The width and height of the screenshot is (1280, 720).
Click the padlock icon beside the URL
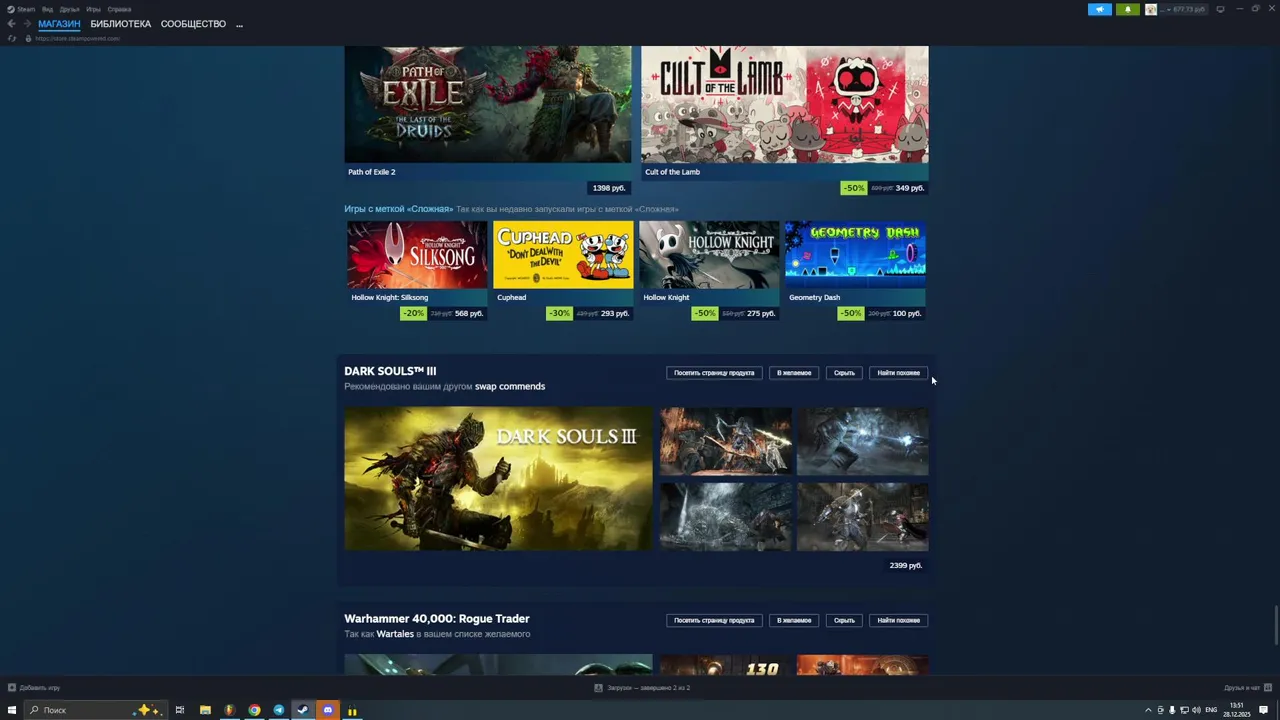[28, 38]
